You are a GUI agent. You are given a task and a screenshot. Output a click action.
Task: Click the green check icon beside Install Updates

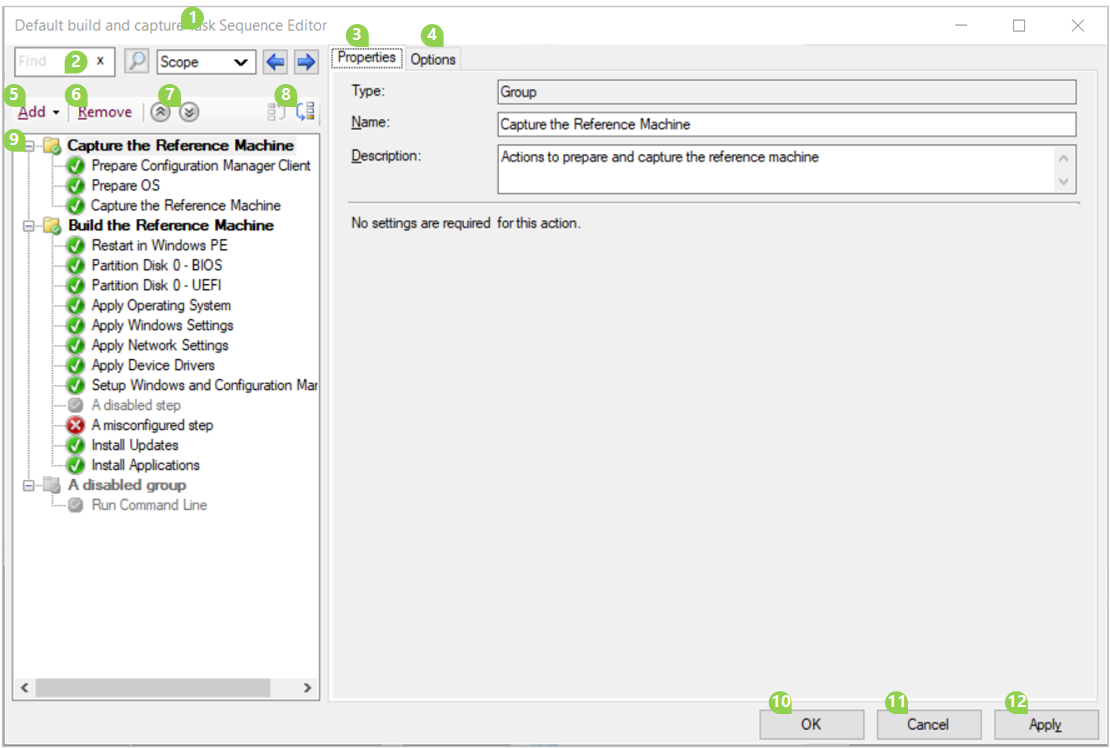75,445
